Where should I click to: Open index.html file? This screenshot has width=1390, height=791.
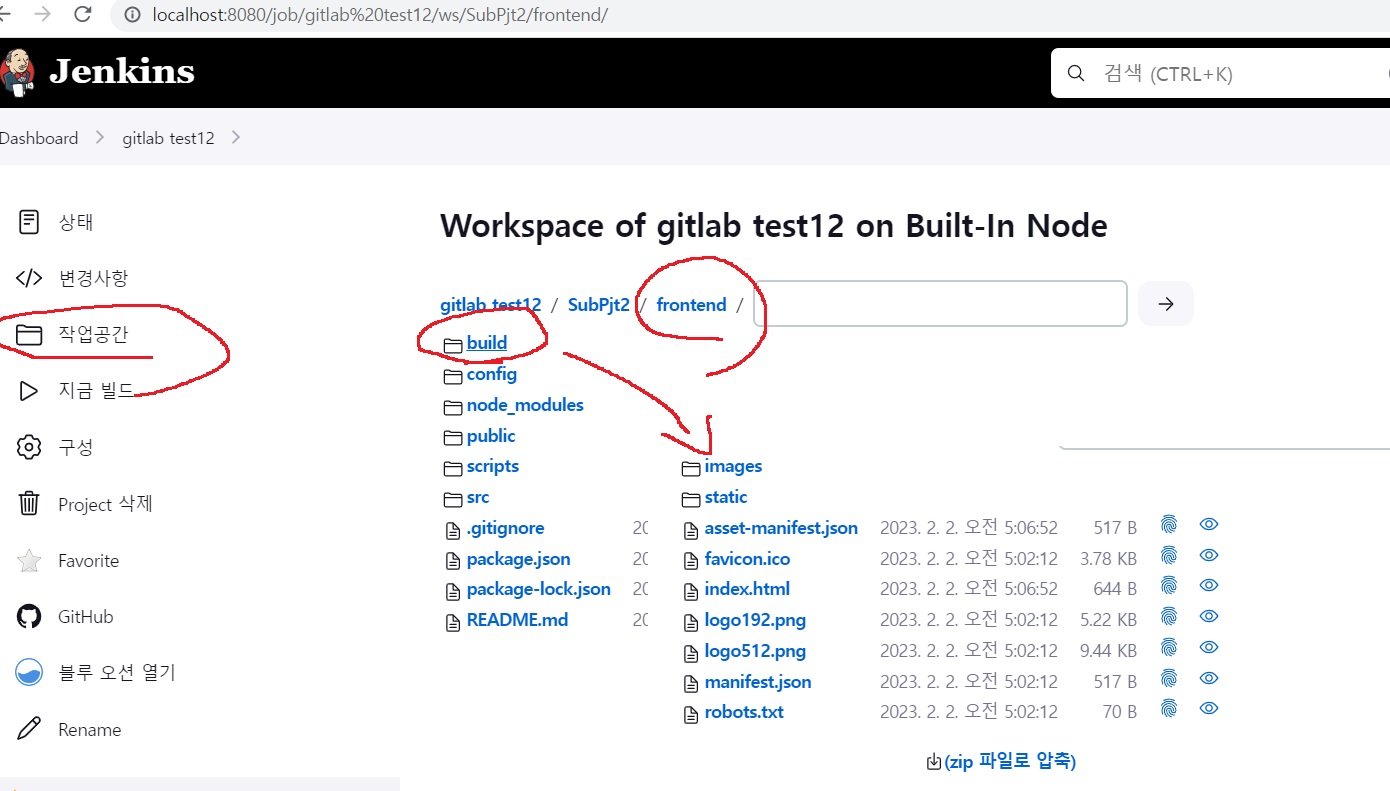pyautogui.click(x=747, y=589)
